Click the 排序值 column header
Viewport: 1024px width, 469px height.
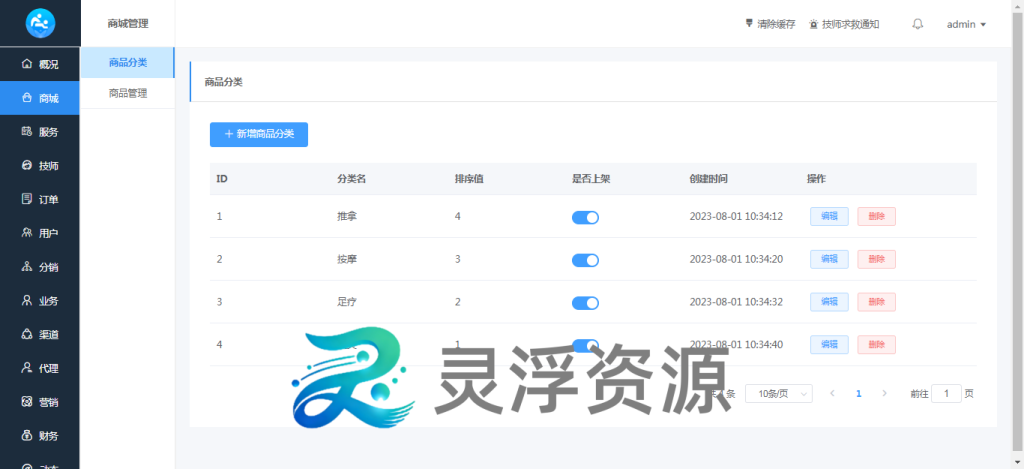pos(469,178)
